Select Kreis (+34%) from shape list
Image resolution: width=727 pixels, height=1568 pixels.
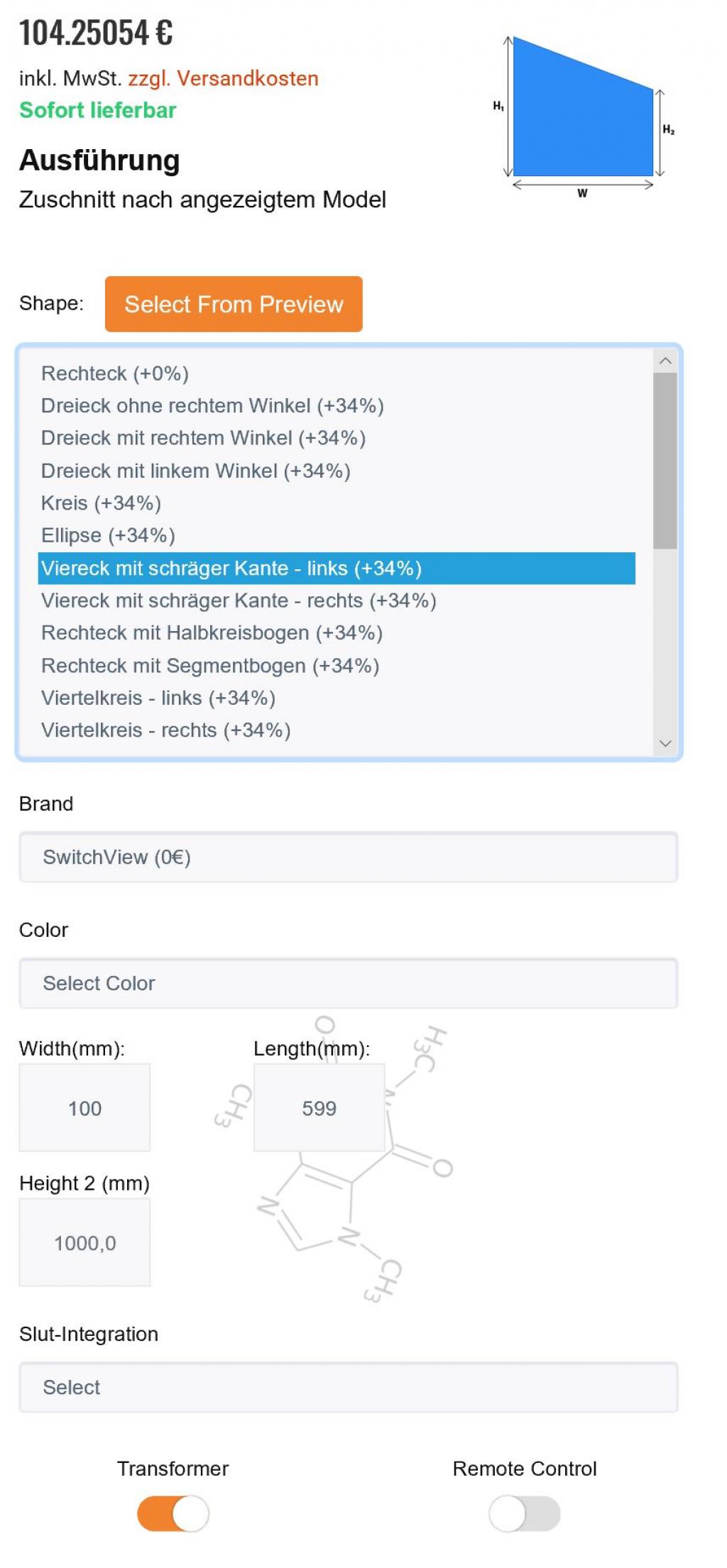(x=101, y=503)
